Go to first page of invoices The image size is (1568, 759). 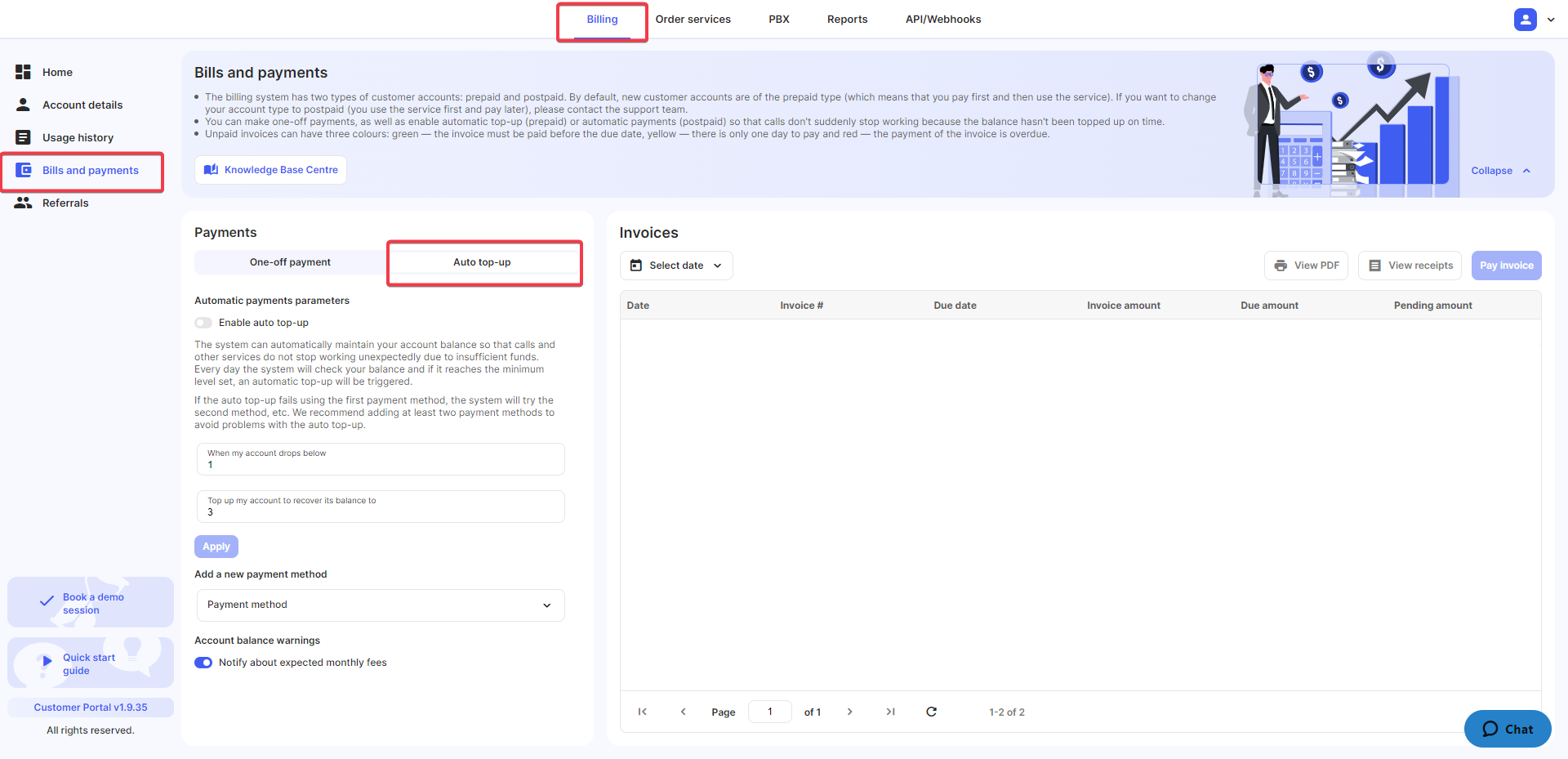tap(643, 712)
